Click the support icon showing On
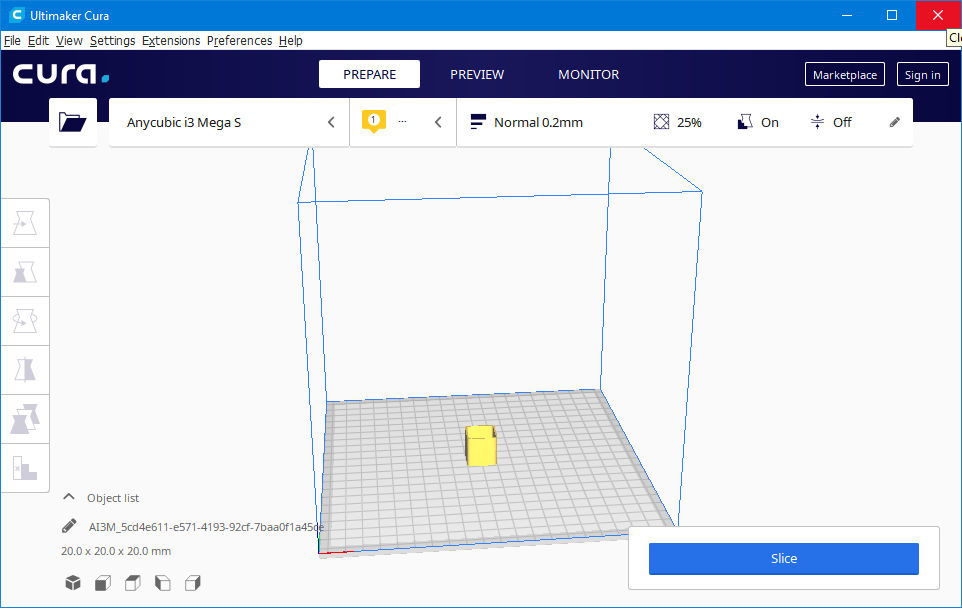 point(745,122)
